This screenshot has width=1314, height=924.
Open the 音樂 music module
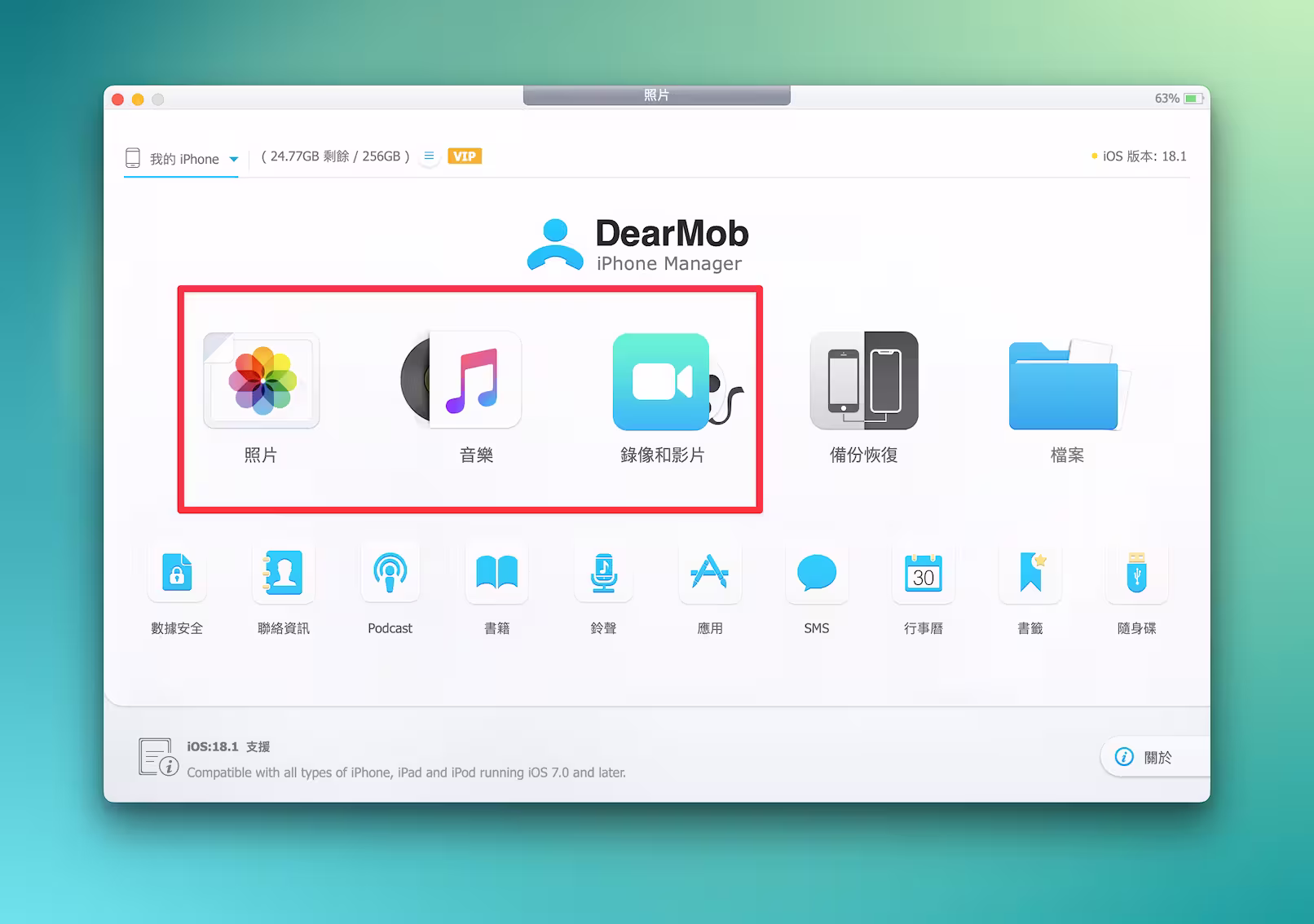(461, 380)
